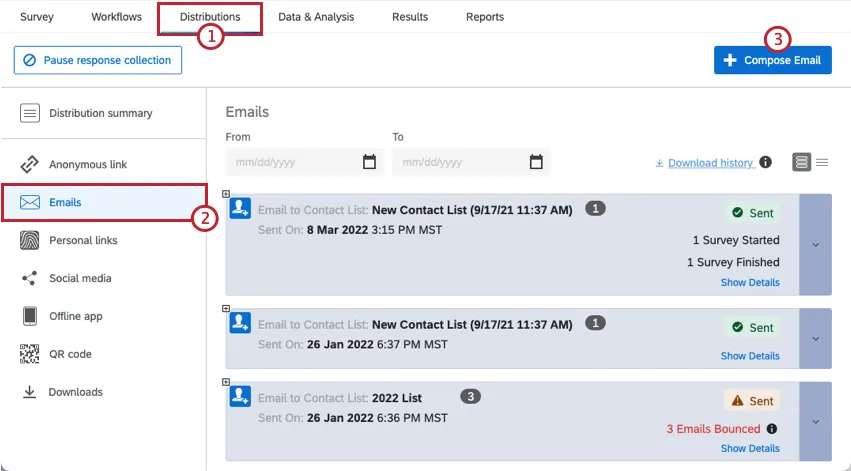Open dropdown arrow for 26 Jan 6:37 PM email
The image size is (851, 471).
(x=816, y=339)
